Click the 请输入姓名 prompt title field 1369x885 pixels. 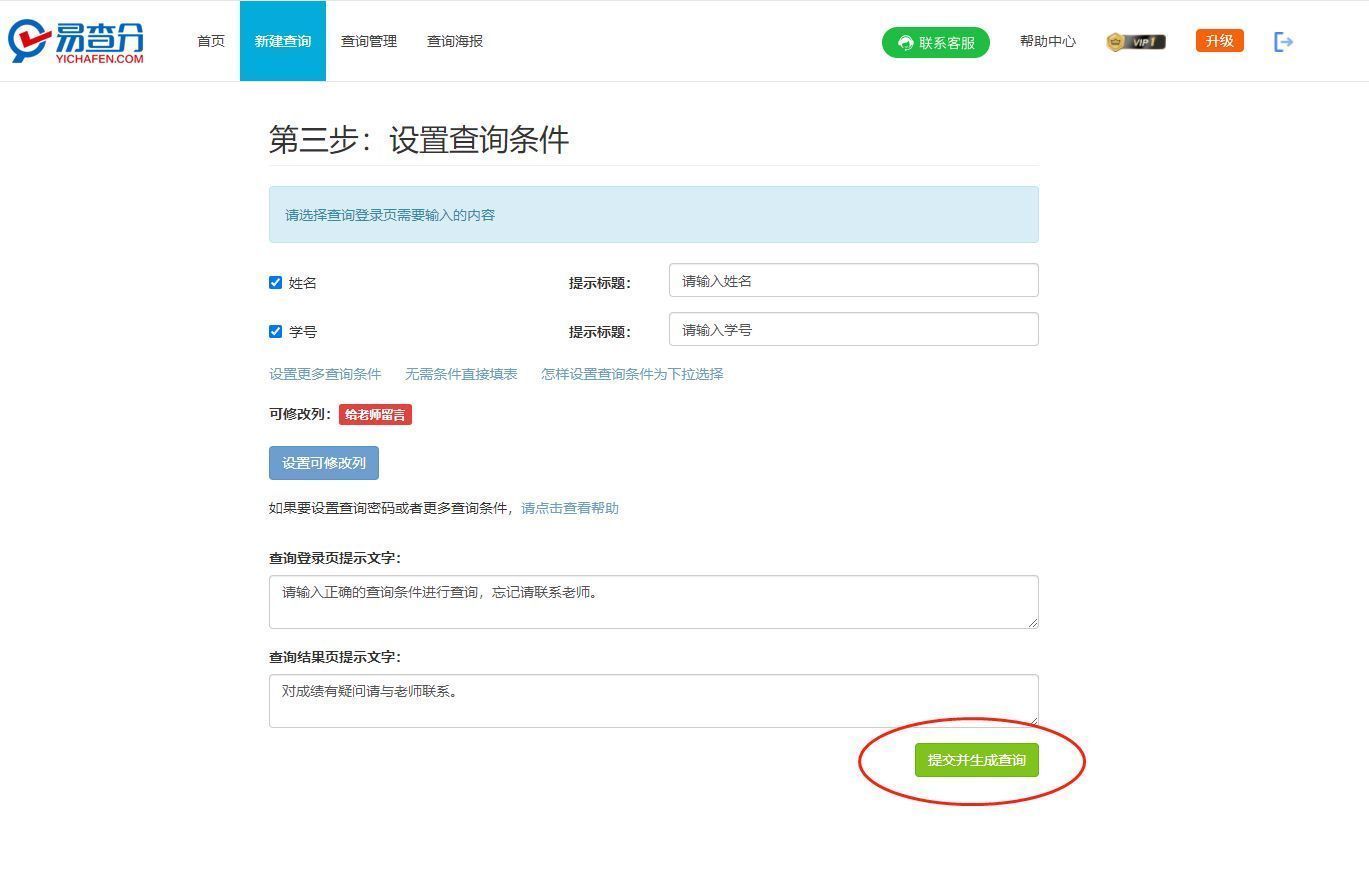click(x=854, y=280)
